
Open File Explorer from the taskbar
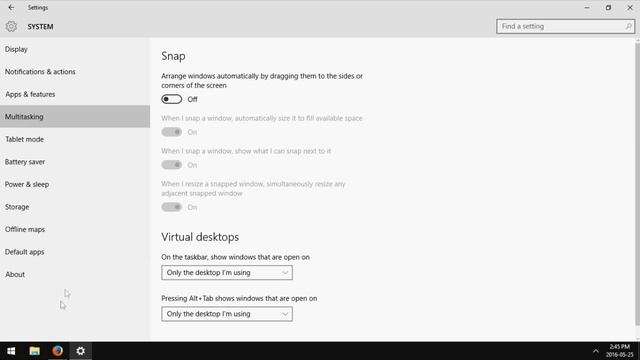[x=34, y=351]
